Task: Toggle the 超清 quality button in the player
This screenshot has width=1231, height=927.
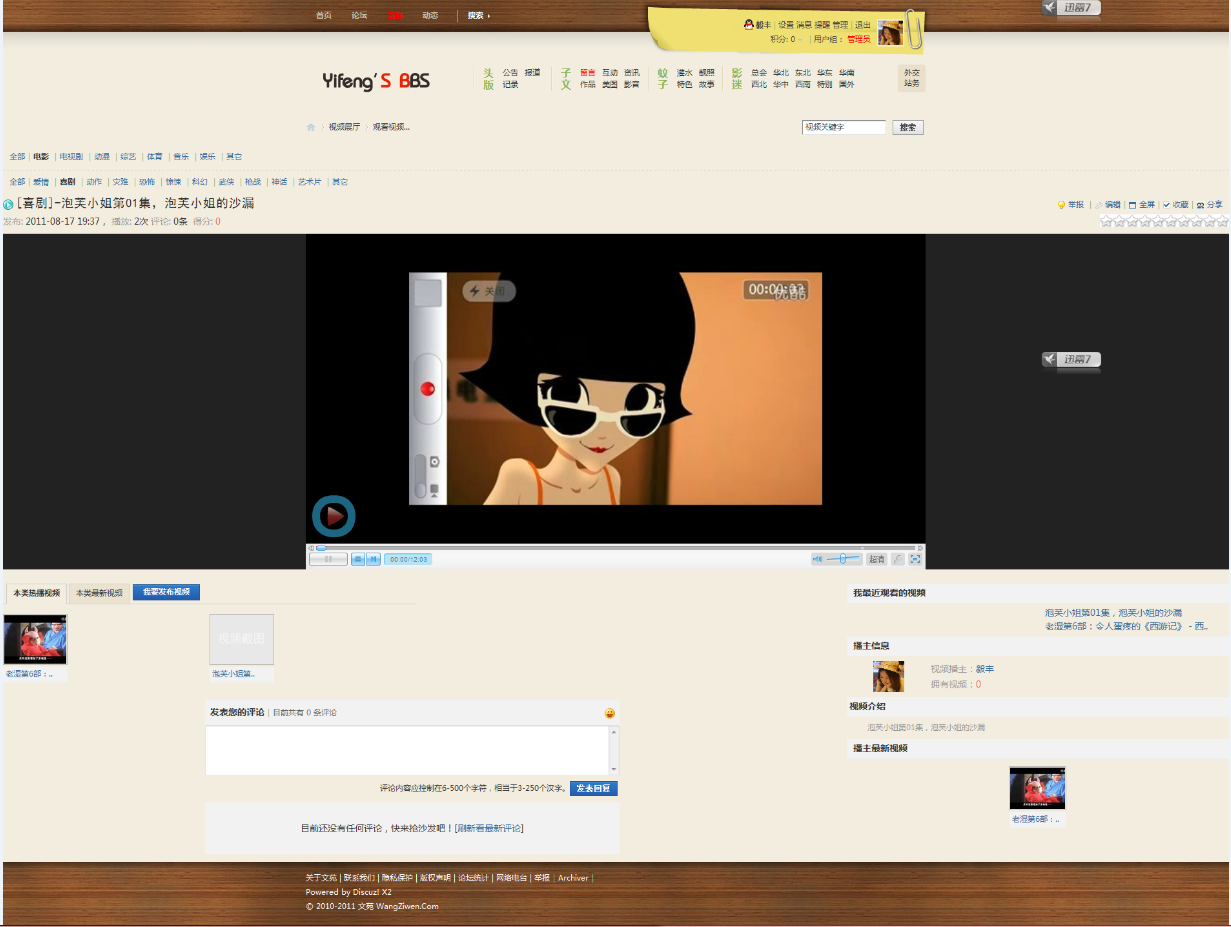Action: (876, 559)
